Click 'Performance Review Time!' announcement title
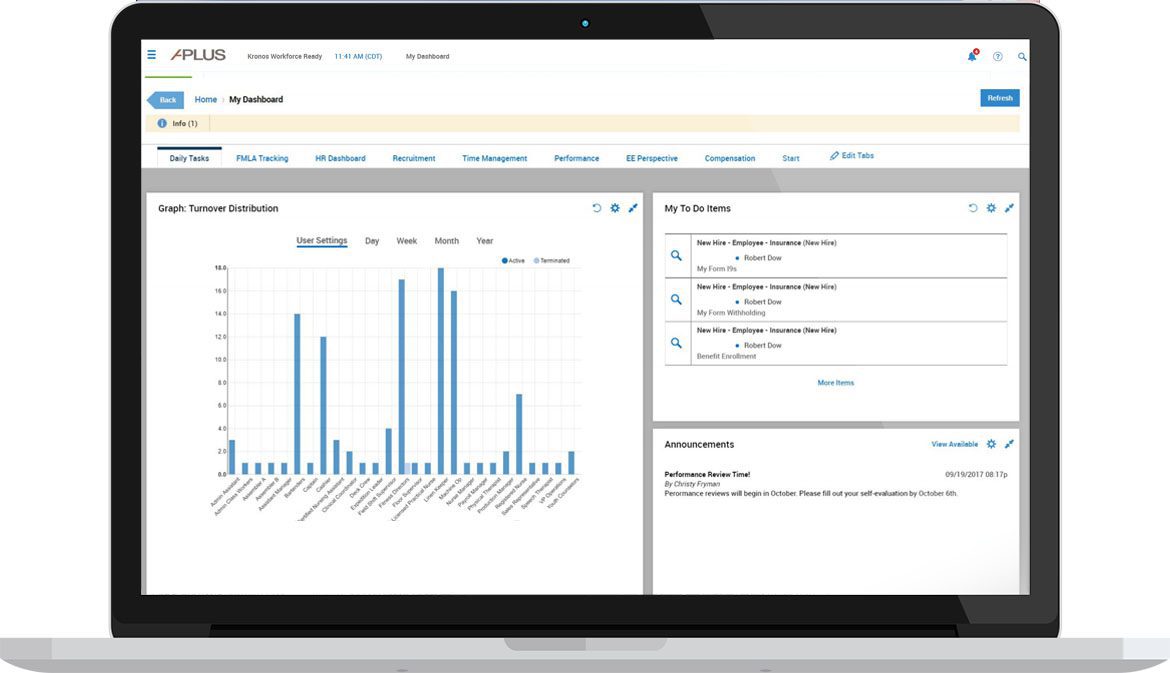The height and width of the screenshot is (673, 1170). tap(707, 474)
